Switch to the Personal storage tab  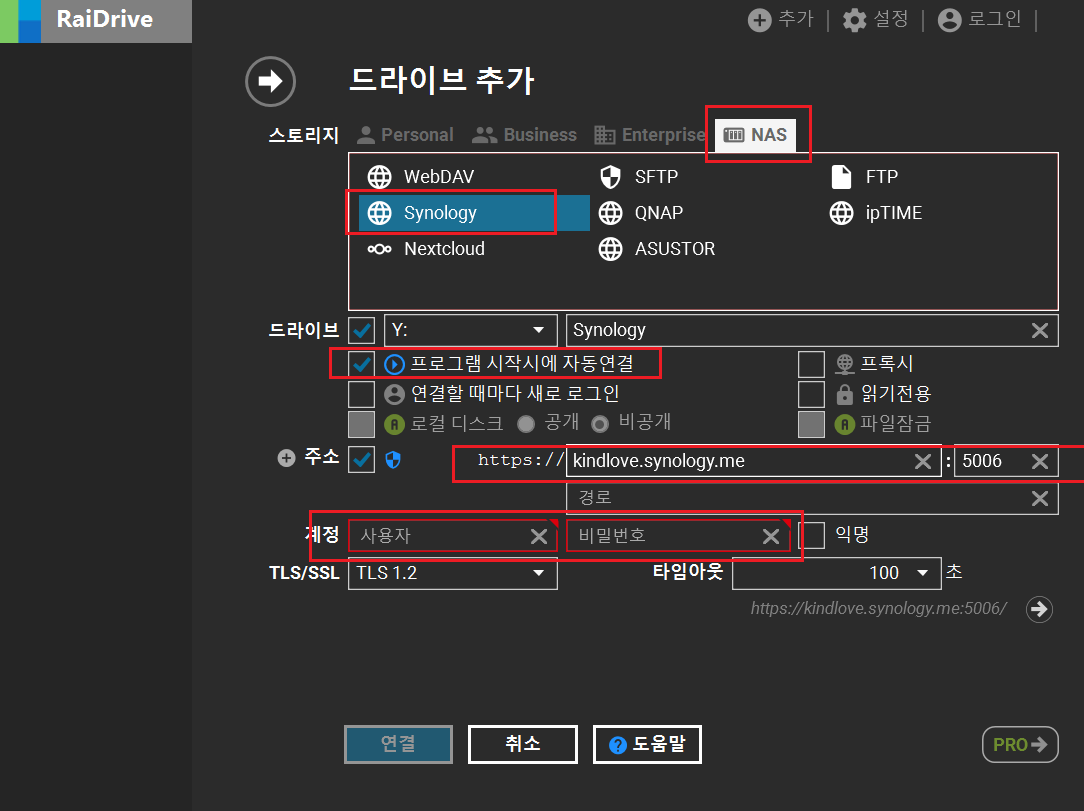[406, 135]
